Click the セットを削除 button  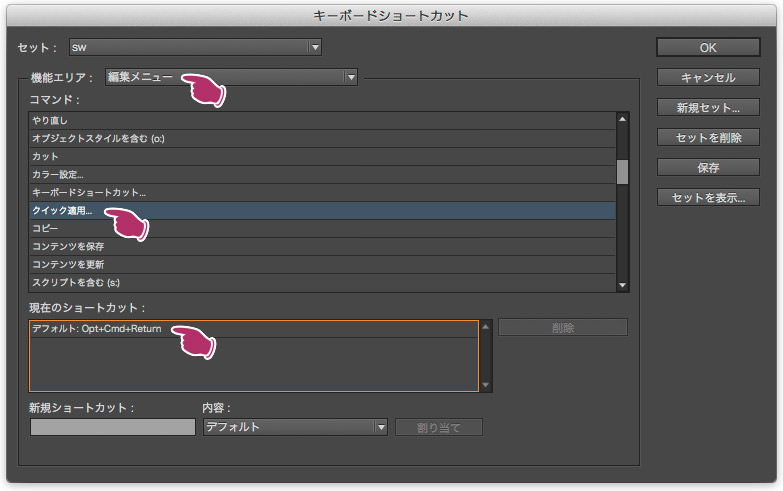pyautogui.click(x=708, y=137)
